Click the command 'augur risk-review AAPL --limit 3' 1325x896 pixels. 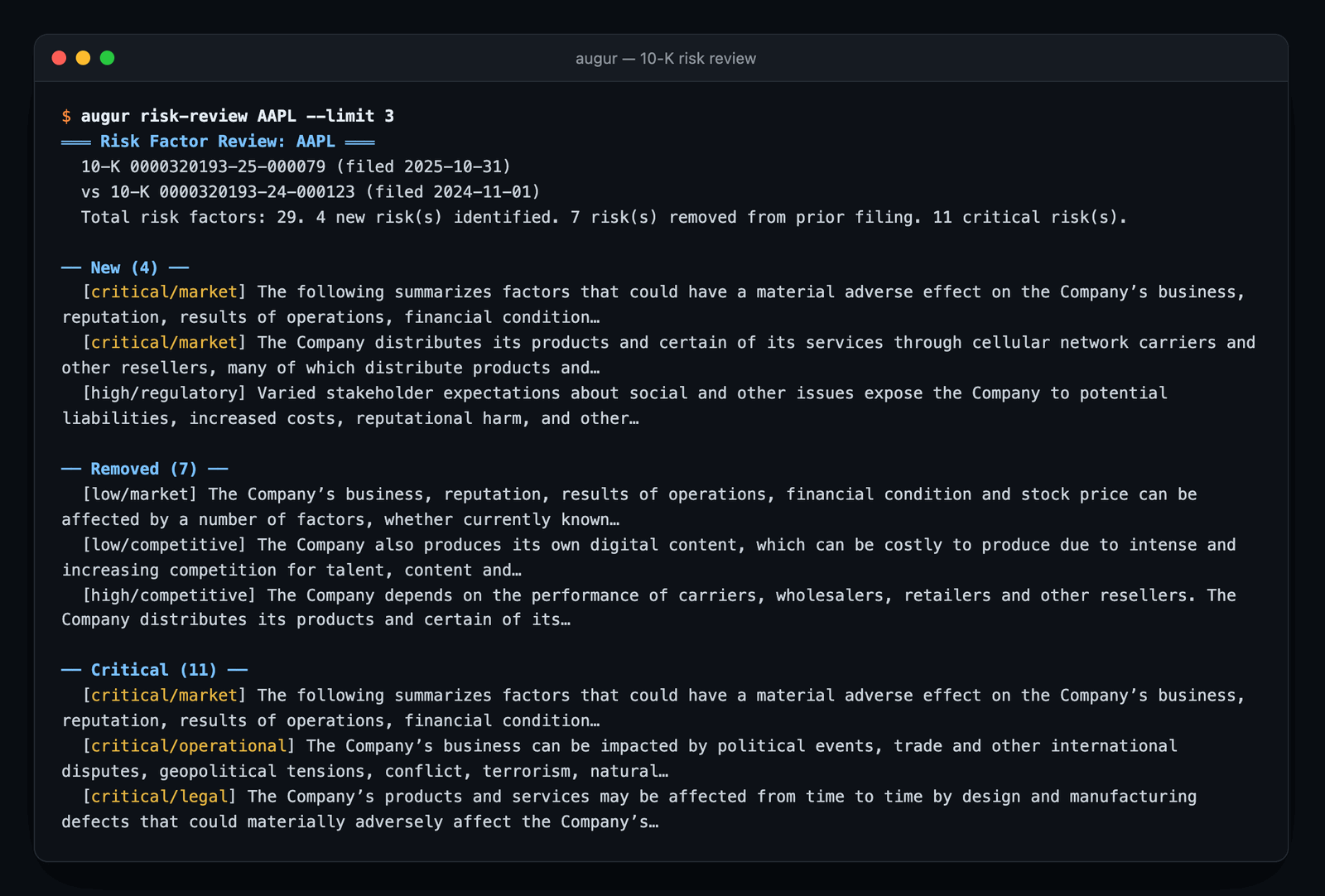point(238,116)
